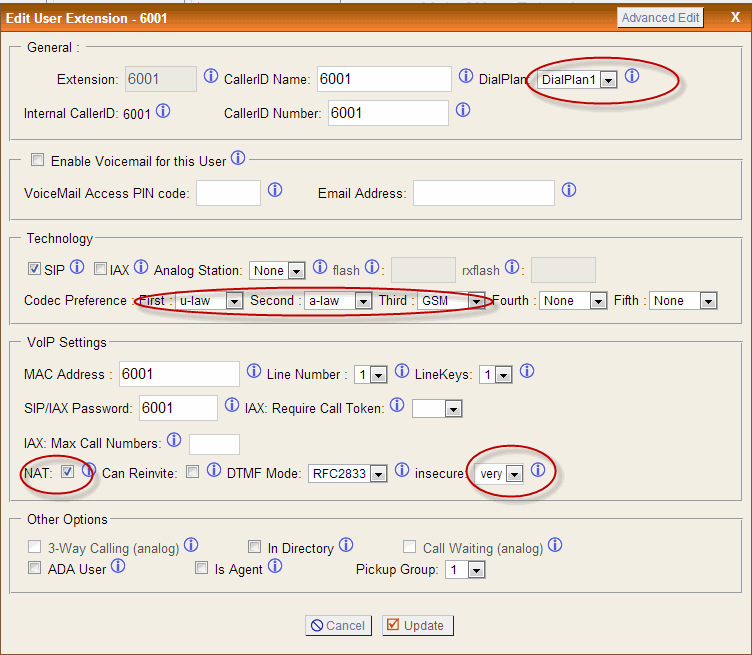
Task: Click the MAC Address input field
Action: pyautogui.click(x=179, y=374)
